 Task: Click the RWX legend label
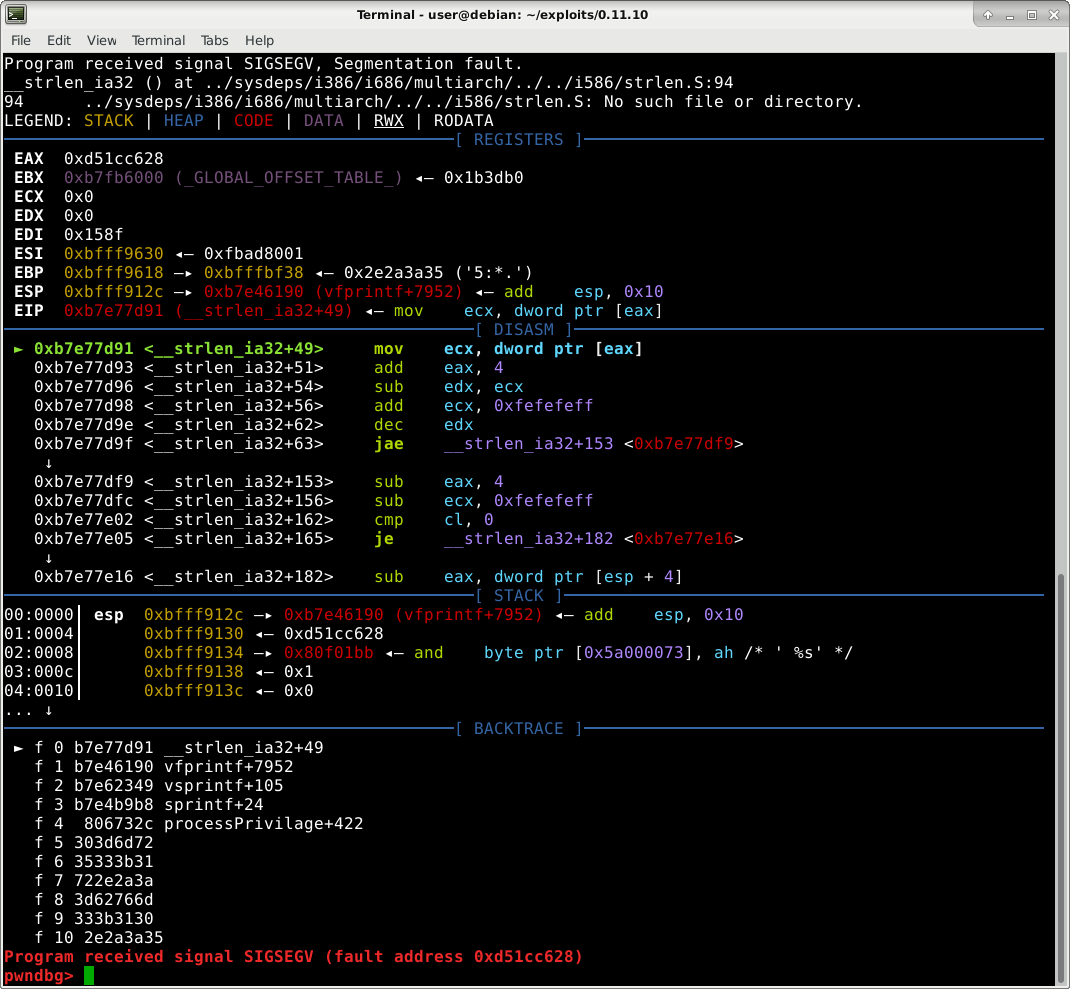pos(388,120)
